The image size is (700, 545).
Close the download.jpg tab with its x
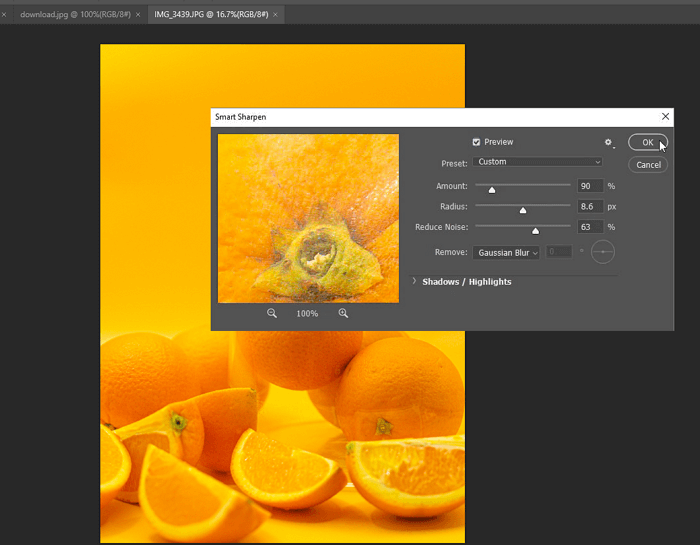pos(138,15)
